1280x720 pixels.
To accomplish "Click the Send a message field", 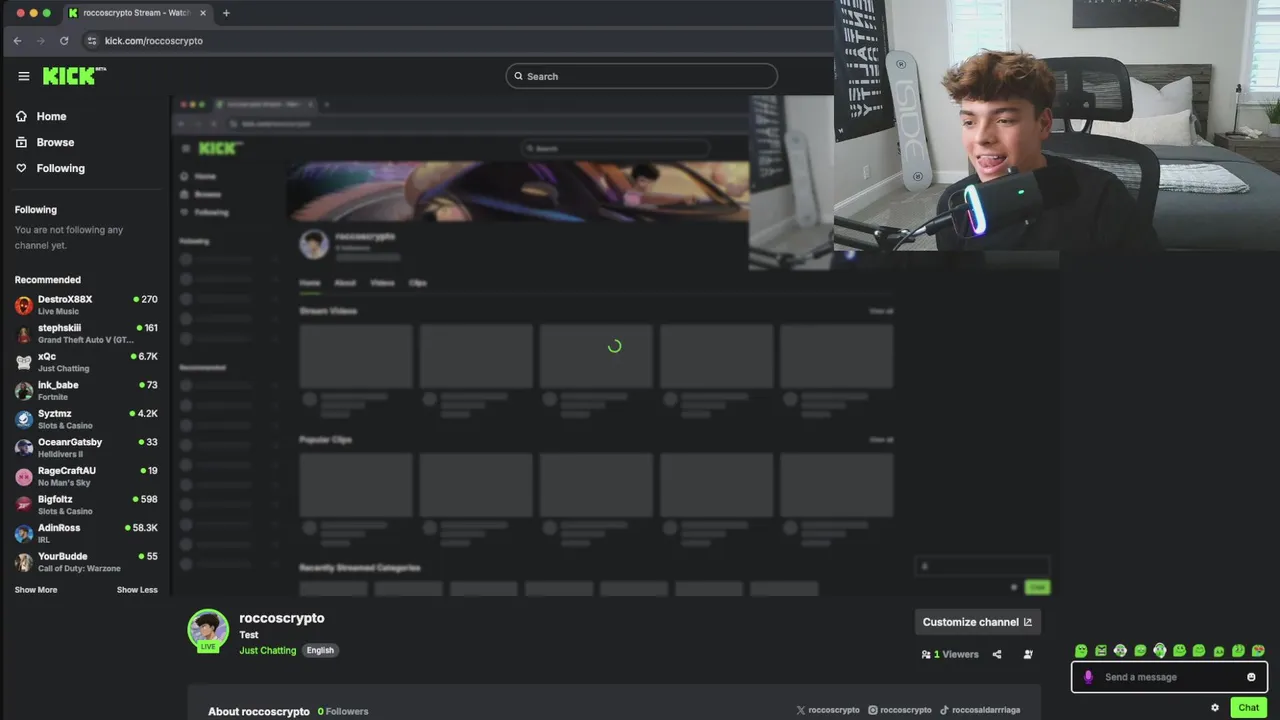I will (x=1169, y=677).
